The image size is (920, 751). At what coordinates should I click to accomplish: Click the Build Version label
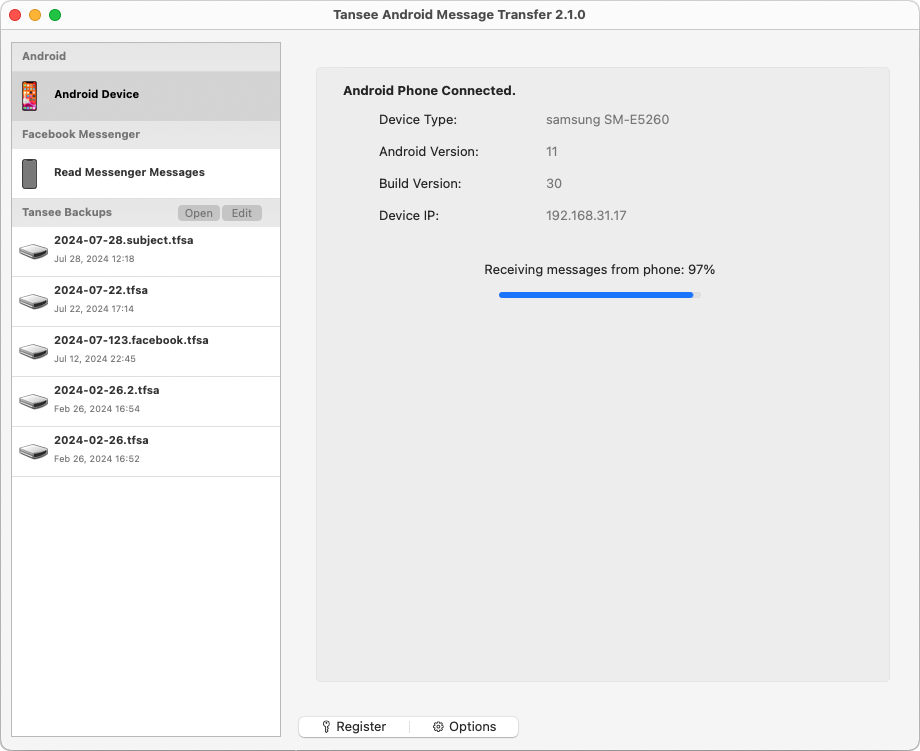[420, 184]
